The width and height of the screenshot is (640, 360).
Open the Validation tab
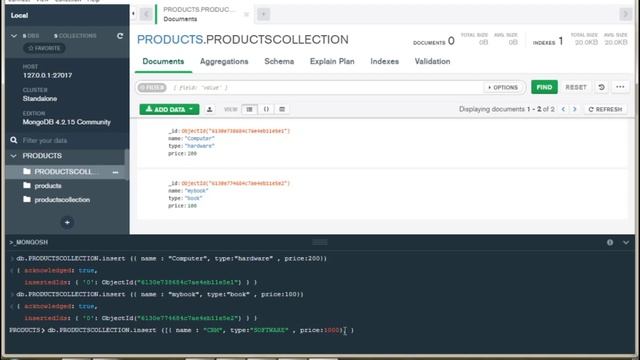tap(433, 62)
